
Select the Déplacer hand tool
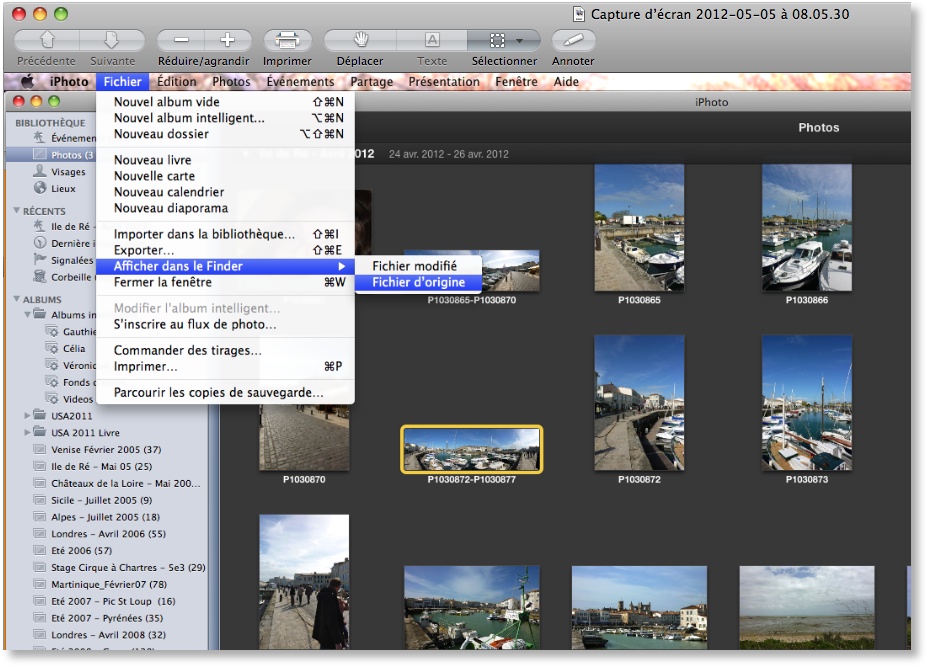click(x=360, y=40)
